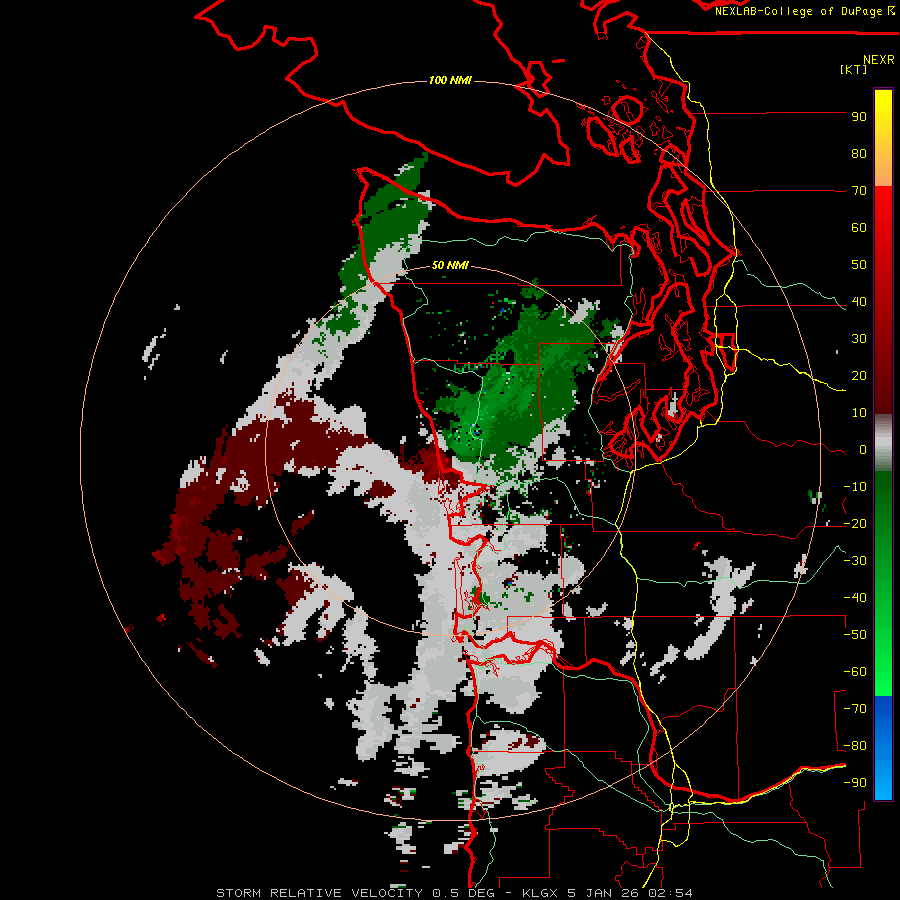Click the -10 value on velocity legend

855,487
